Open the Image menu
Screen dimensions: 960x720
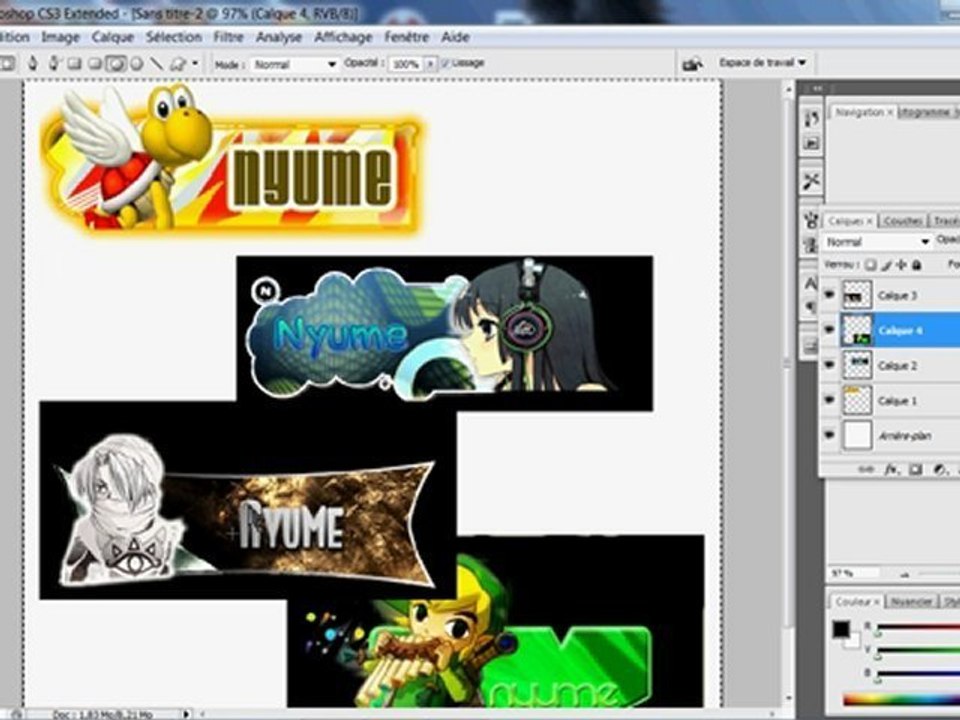coord(60,37)
